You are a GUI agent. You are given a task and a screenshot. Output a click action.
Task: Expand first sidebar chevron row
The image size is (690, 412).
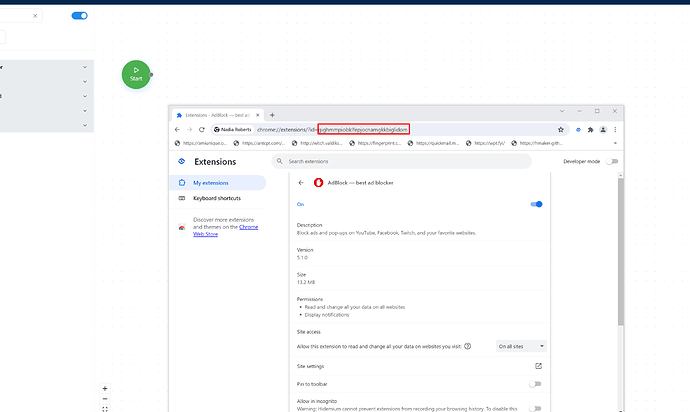click(x=84, y=67)
